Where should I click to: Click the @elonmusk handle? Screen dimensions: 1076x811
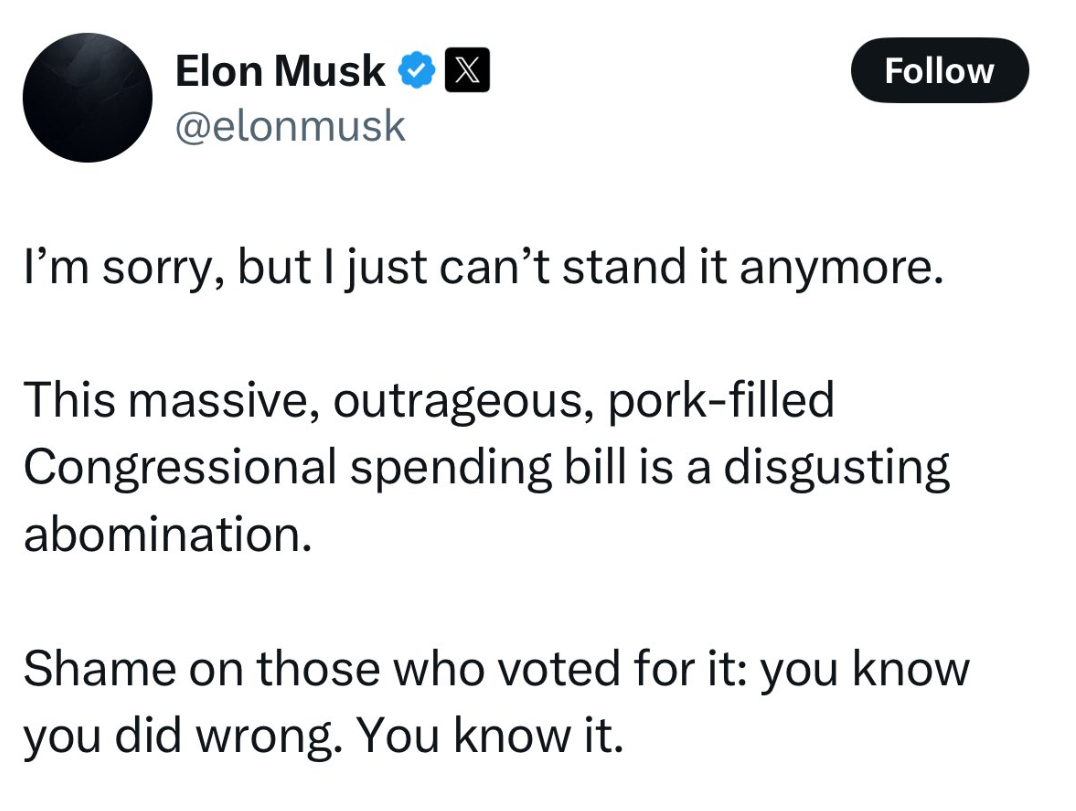click(x=290, y=126)
